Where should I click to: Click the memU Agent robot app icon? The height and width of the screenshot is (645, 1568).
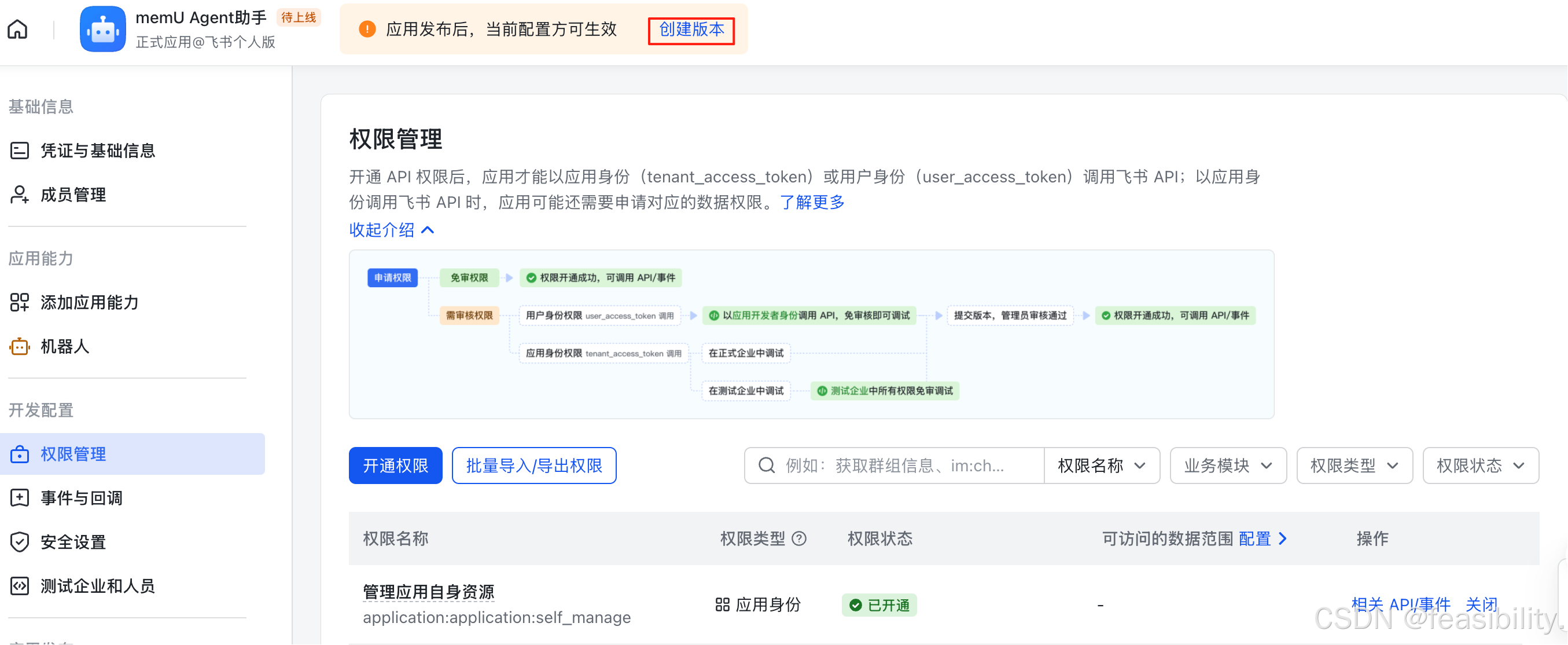(x=102, y=29)
